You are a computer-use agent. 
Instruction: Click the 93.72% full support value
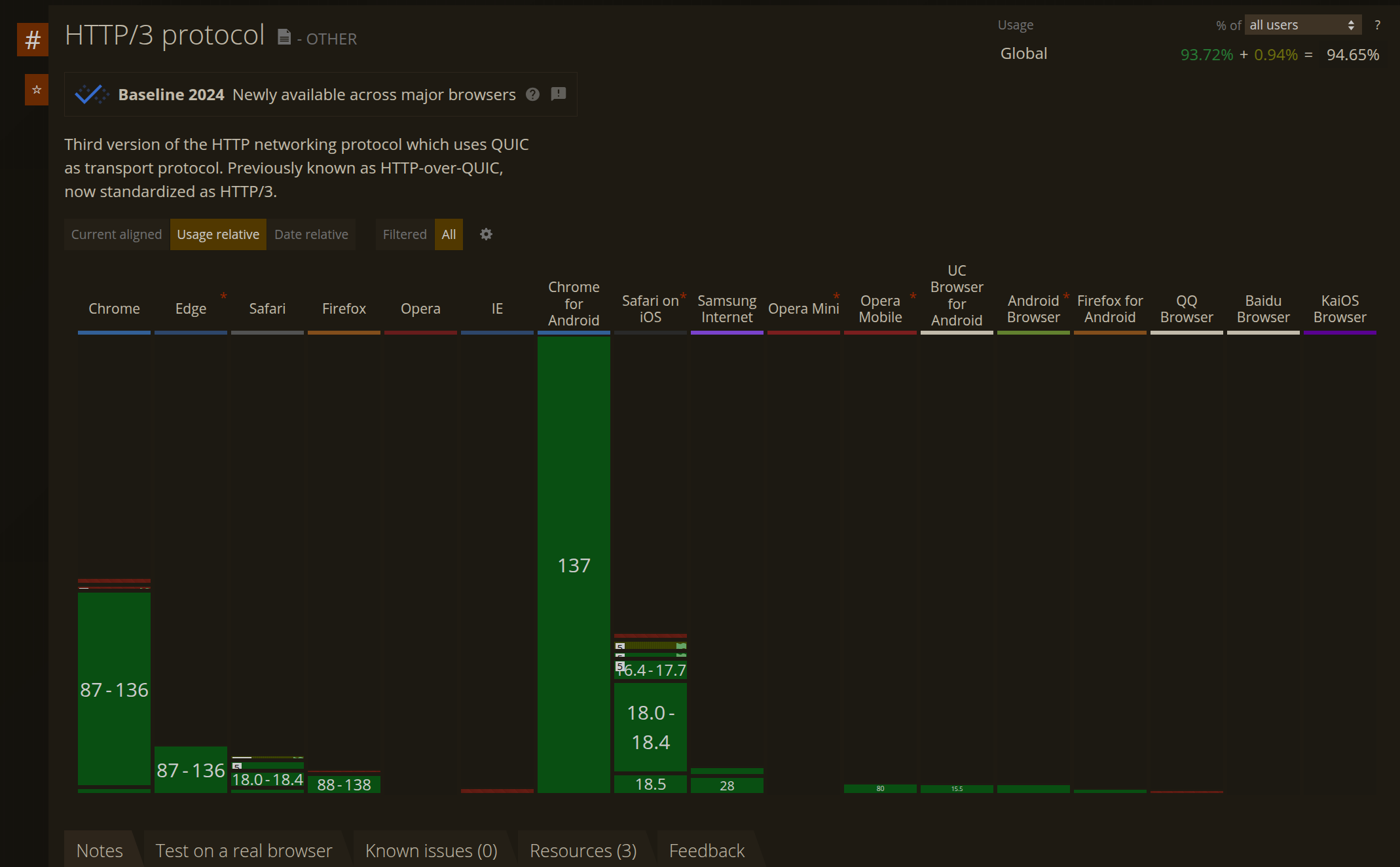pos(1206,54)
